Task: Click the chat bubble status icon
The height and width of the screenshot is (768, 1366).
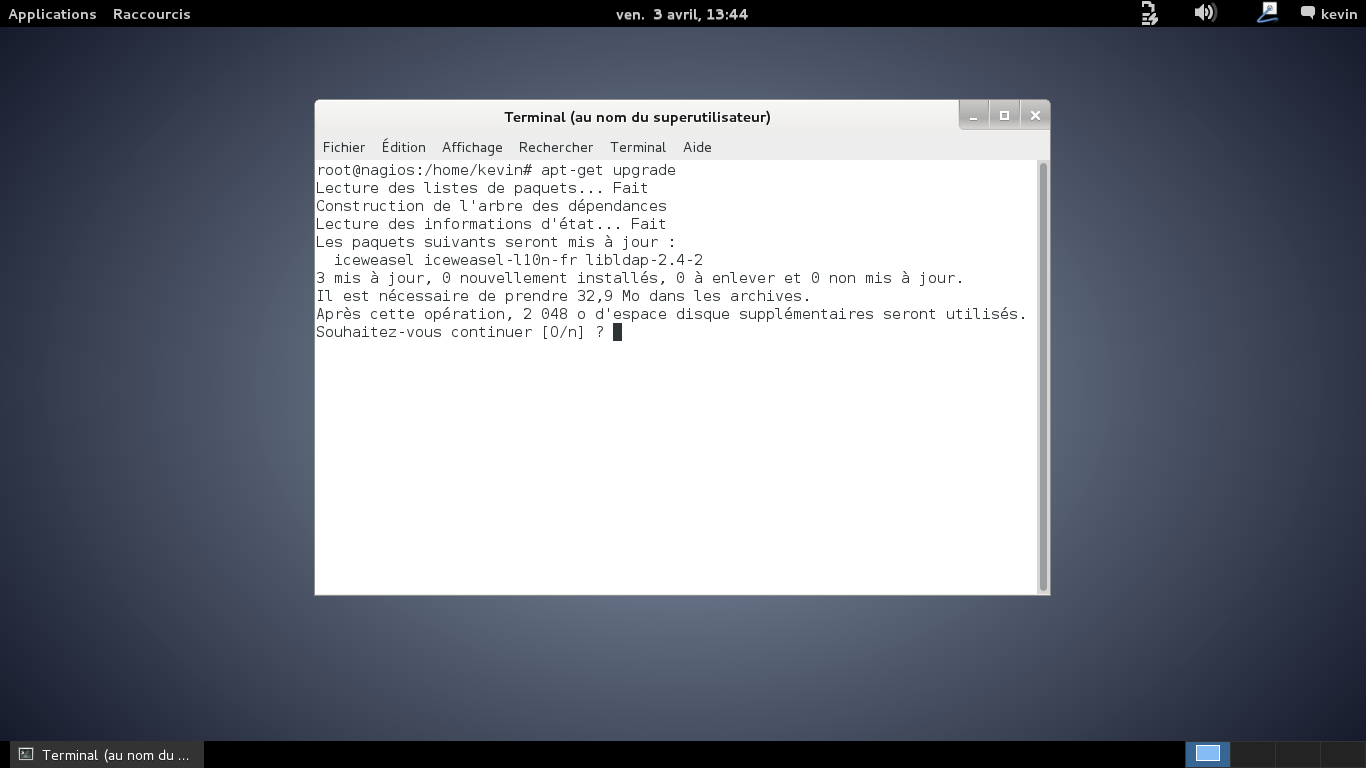Action: coord(1307,13)
